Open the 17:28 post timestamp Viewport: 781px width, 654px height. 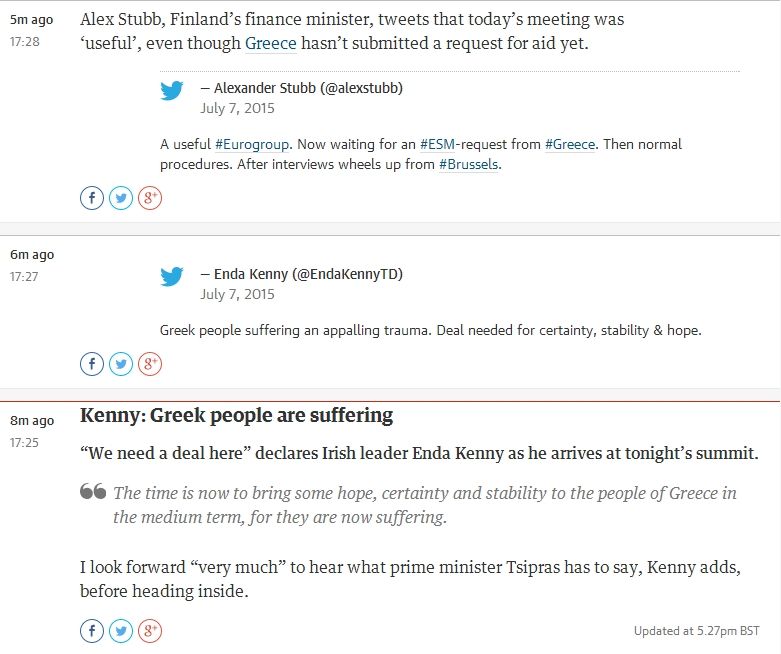24,42
